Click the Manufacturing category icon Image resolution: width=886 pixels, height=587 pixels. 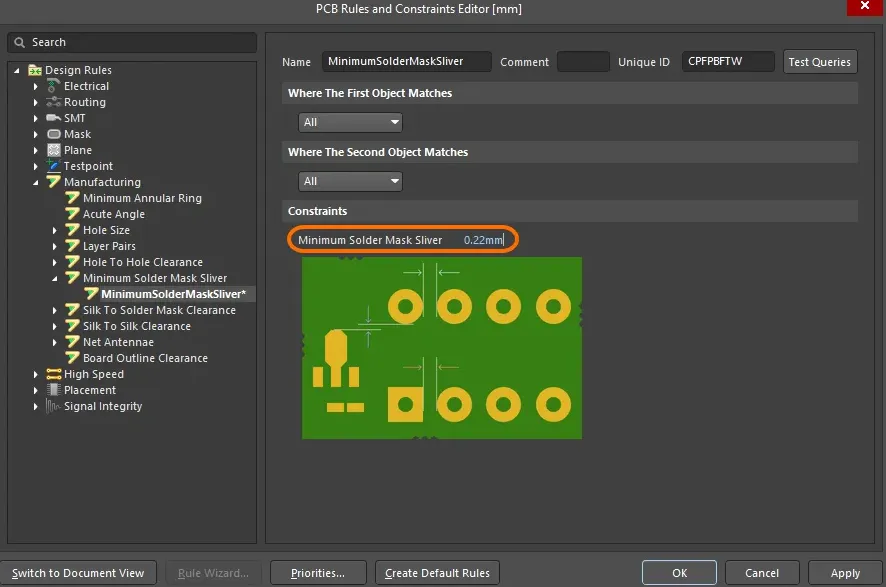click(54, 181)
